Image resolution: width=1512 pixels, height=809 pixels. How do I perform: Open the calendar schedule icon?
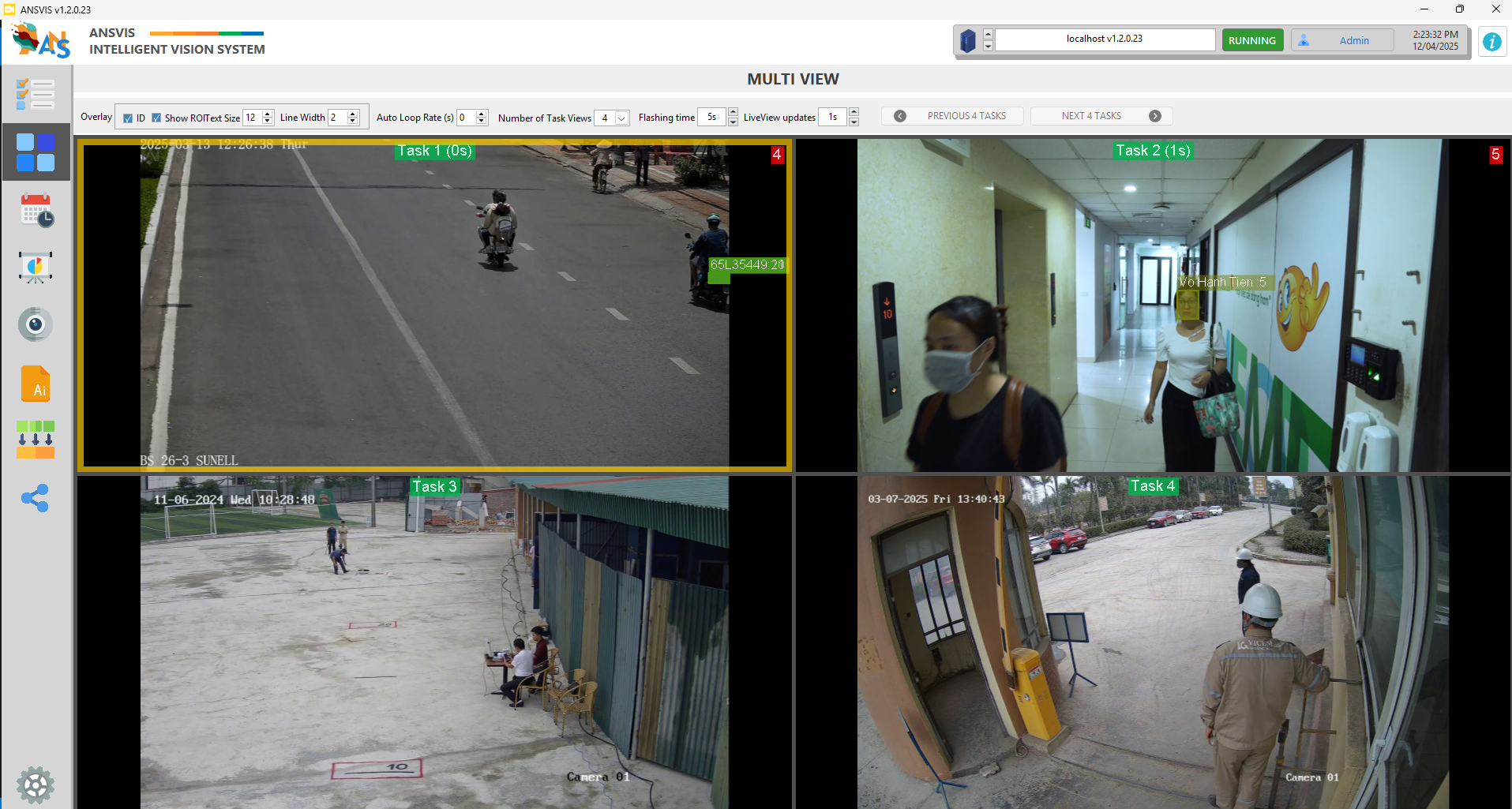point(36,211)
